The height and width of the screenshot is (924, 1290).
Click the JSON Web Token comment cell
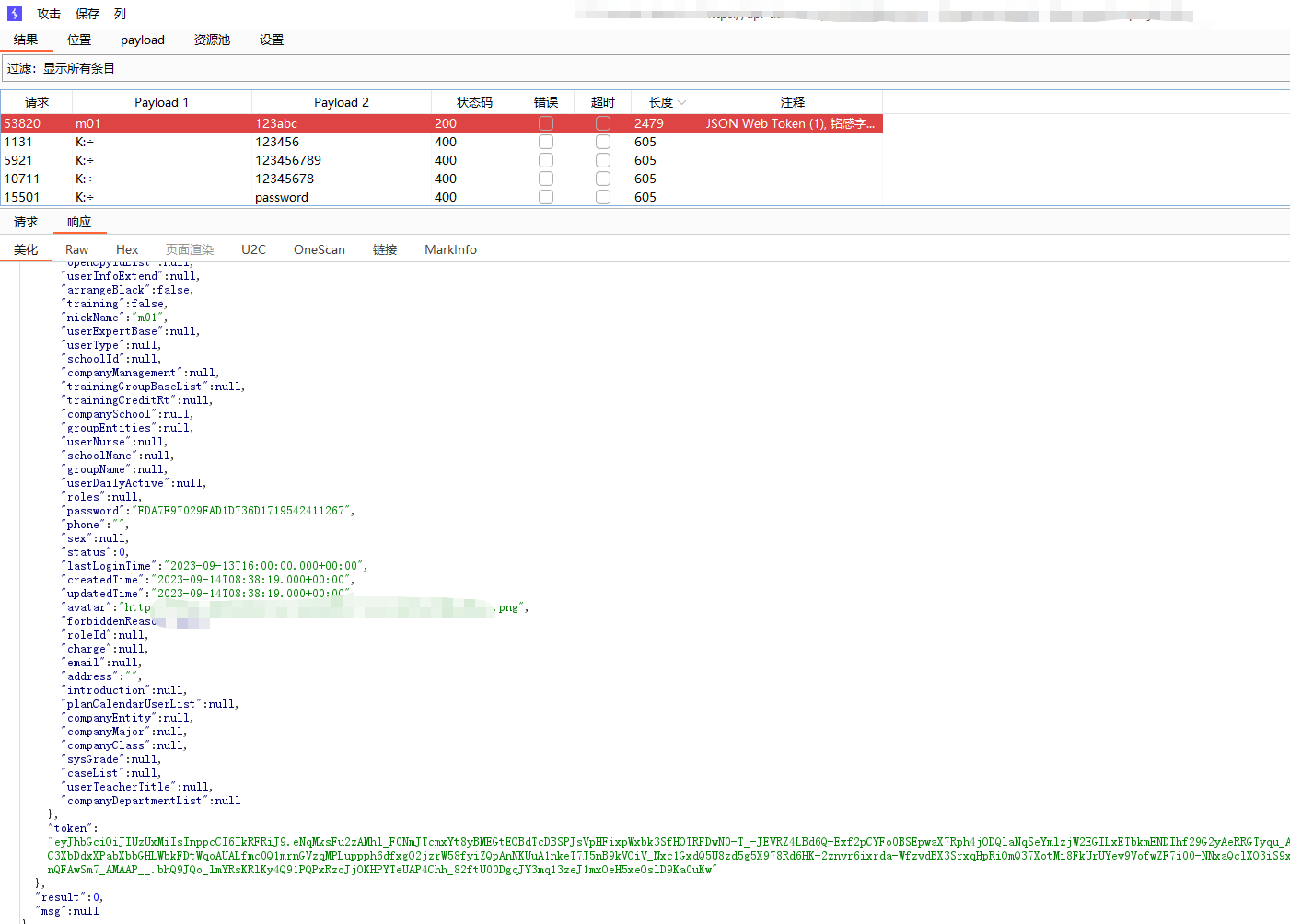click(793, 123)
